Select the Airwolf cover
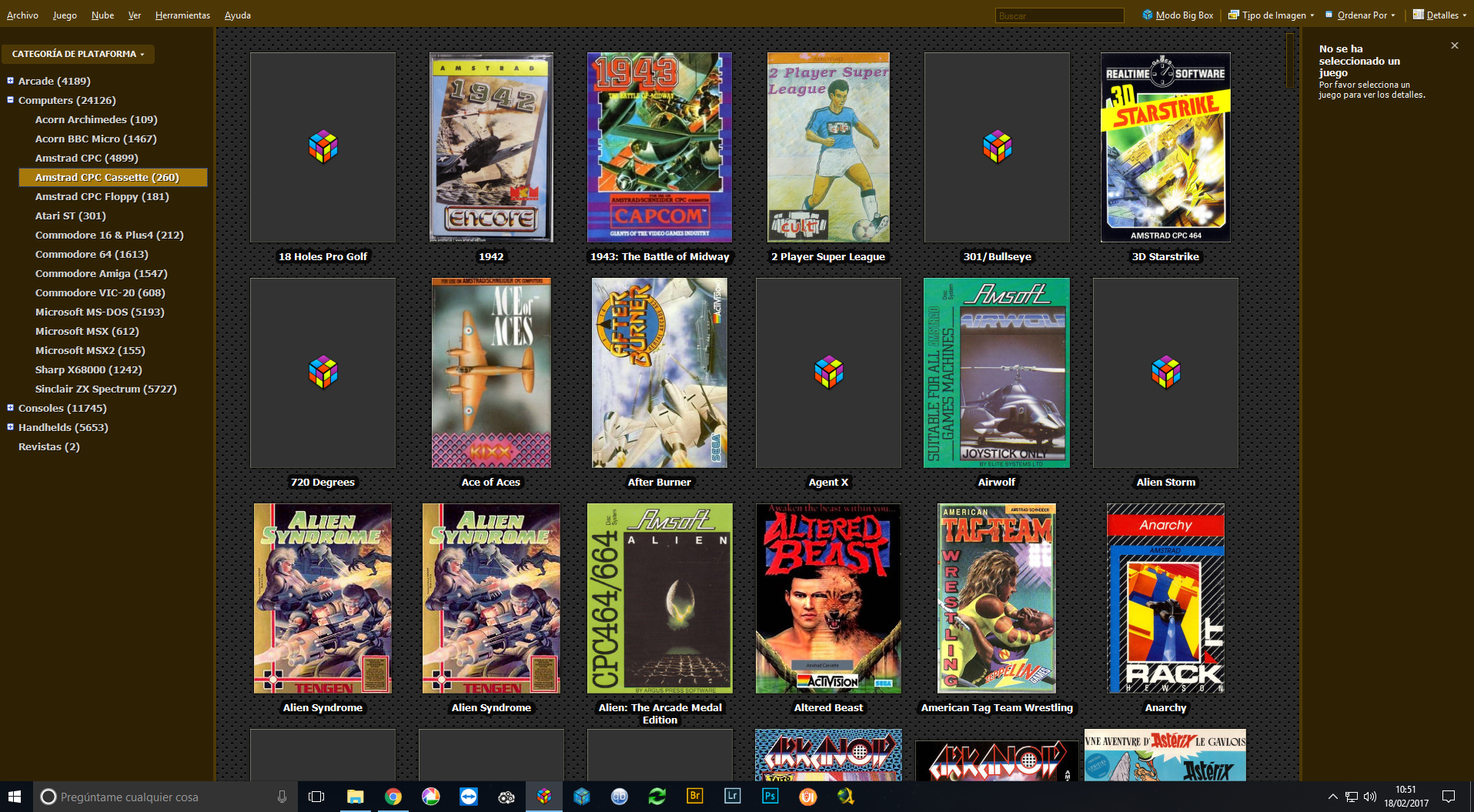 point(997,373)
